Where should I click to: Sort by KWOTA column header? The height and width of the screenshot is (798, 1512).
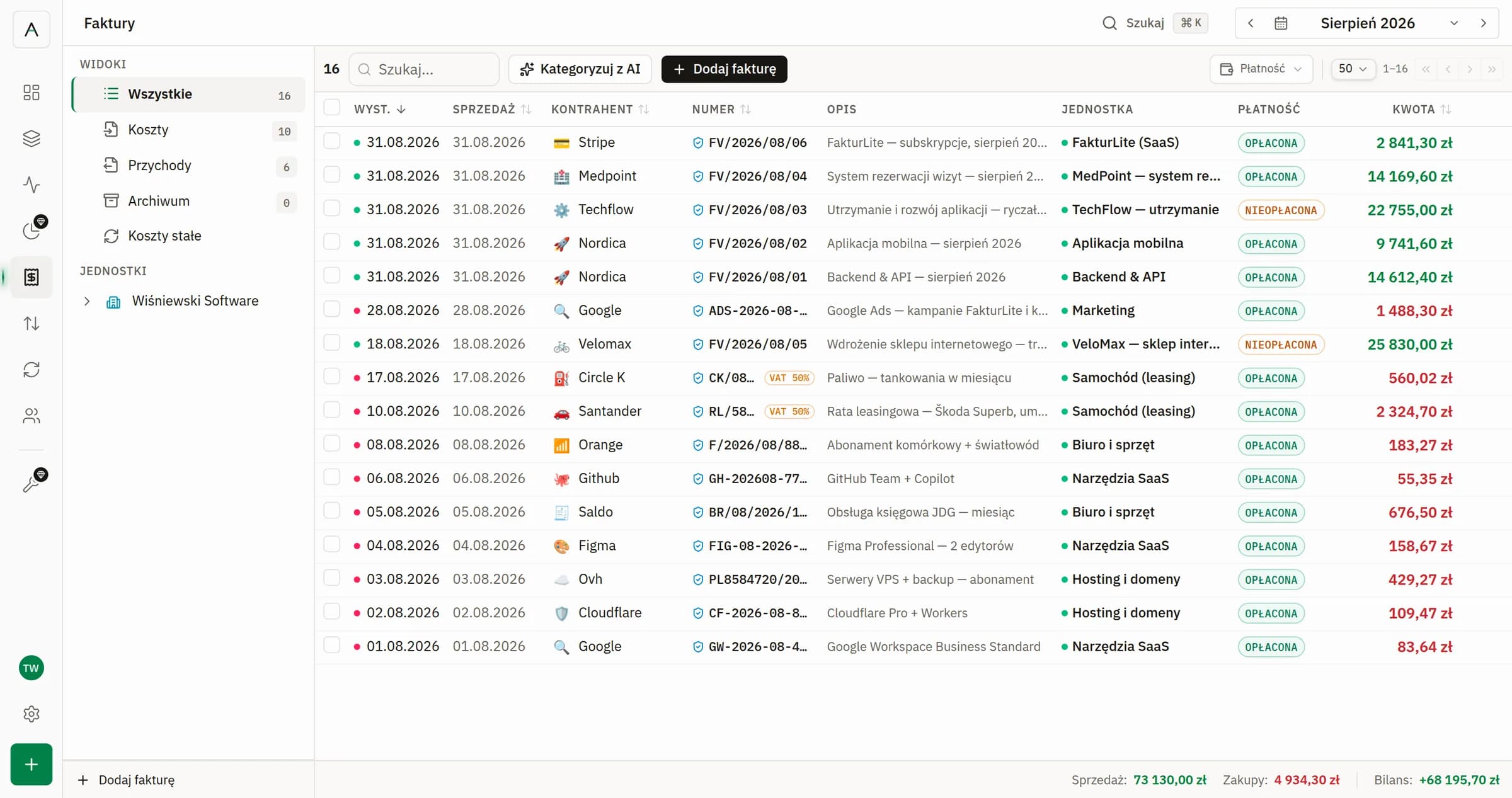coord(1421,110)
